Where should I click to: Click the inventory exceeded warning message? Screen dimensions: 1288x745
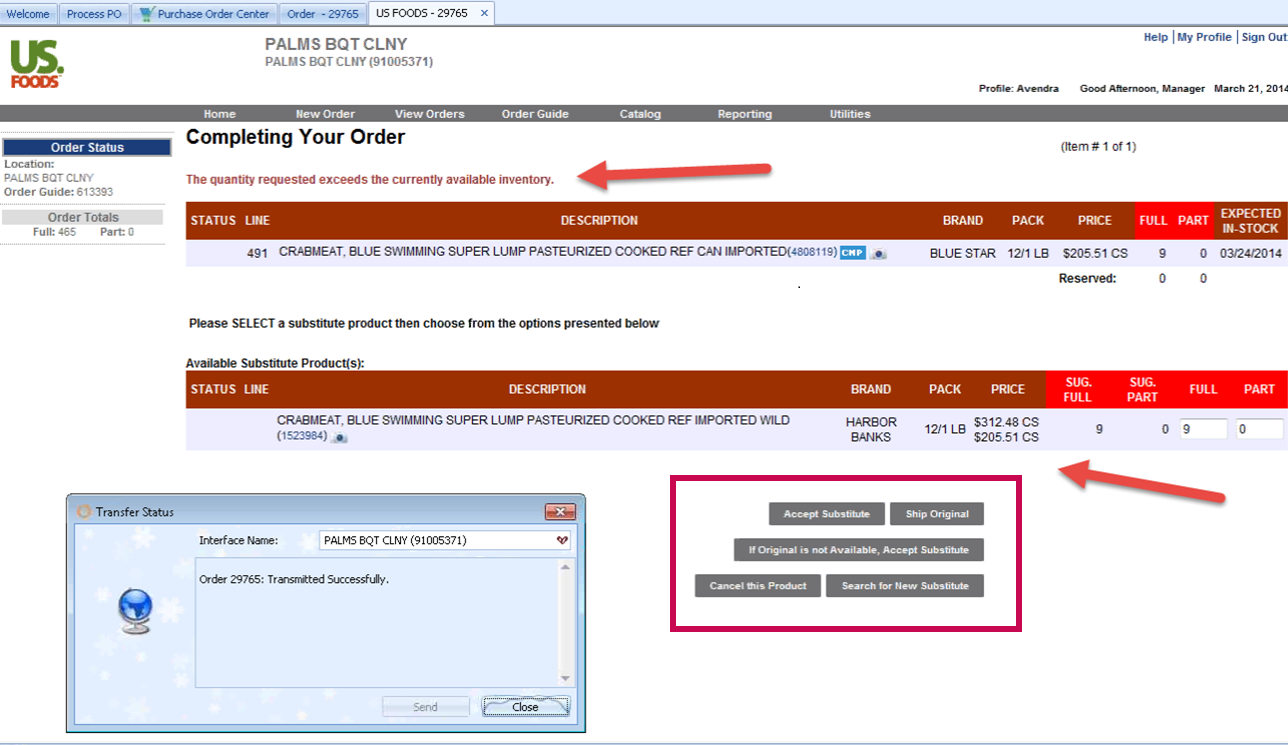tap(370, 180)
